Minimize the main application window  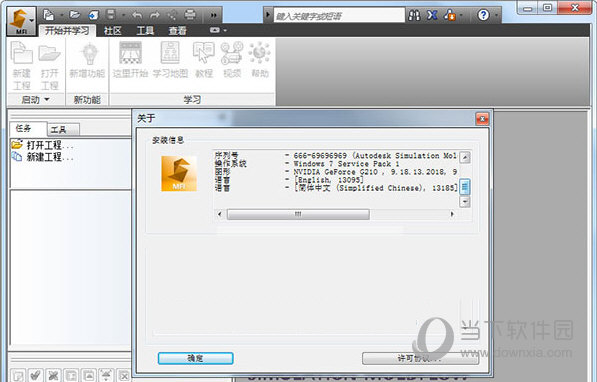tap(528, 8)
